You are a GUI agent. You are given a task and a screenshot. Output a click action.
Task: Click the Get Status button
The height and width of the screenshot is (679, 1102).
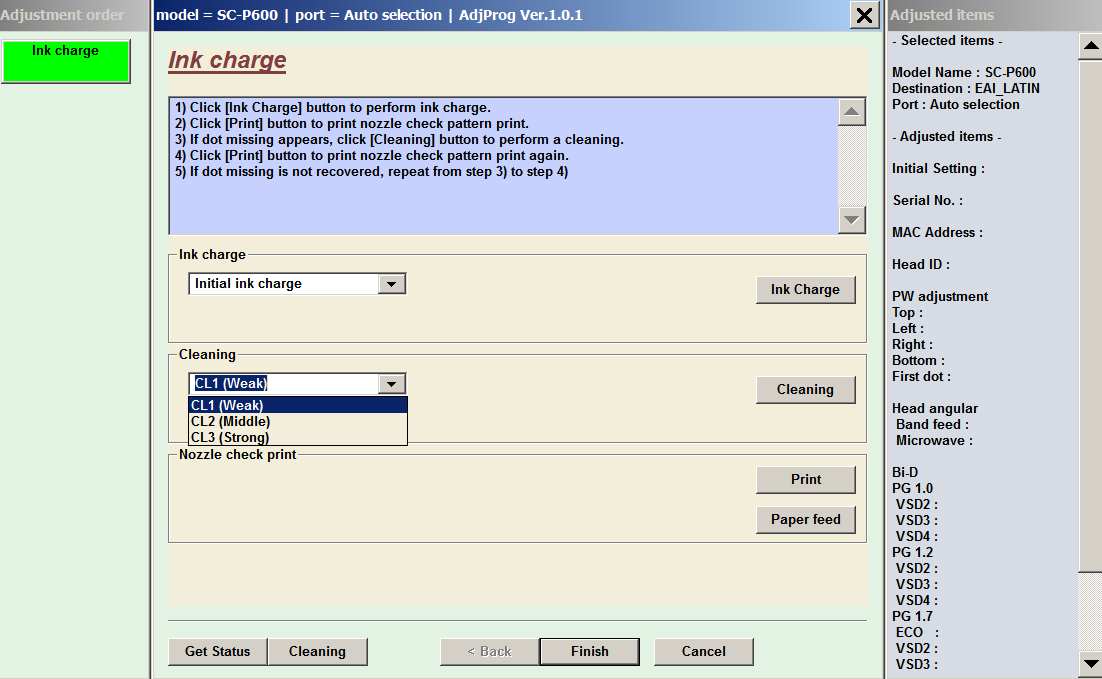218,652
